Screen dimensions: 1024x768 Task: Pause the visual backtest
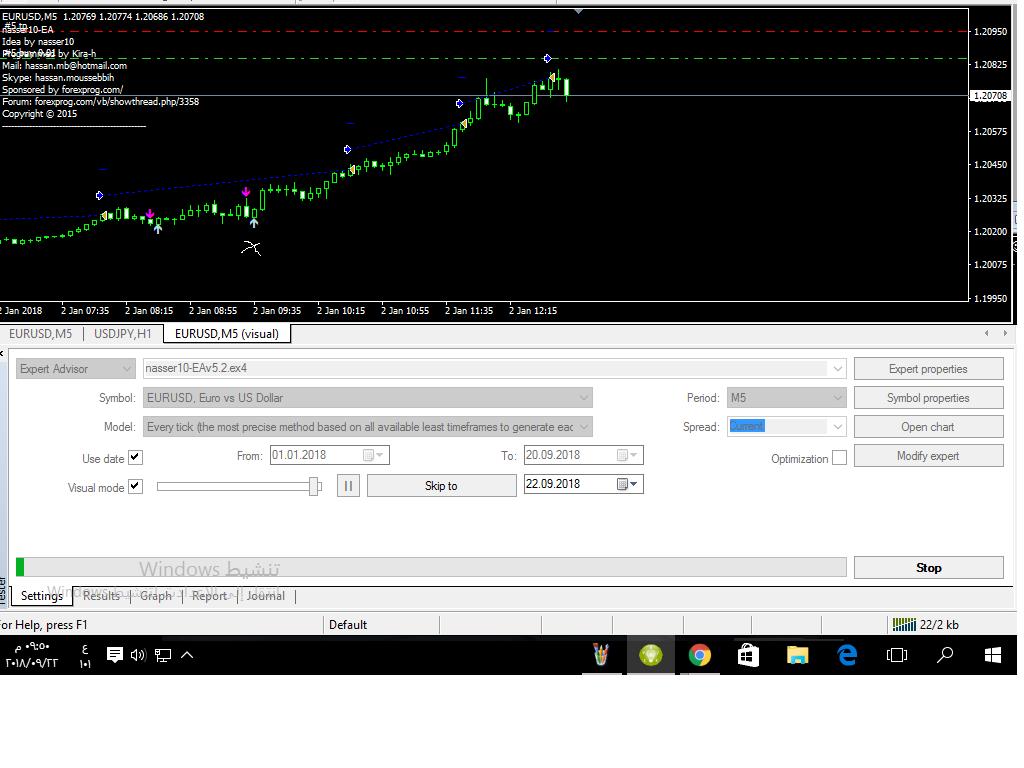pos(348,486)
